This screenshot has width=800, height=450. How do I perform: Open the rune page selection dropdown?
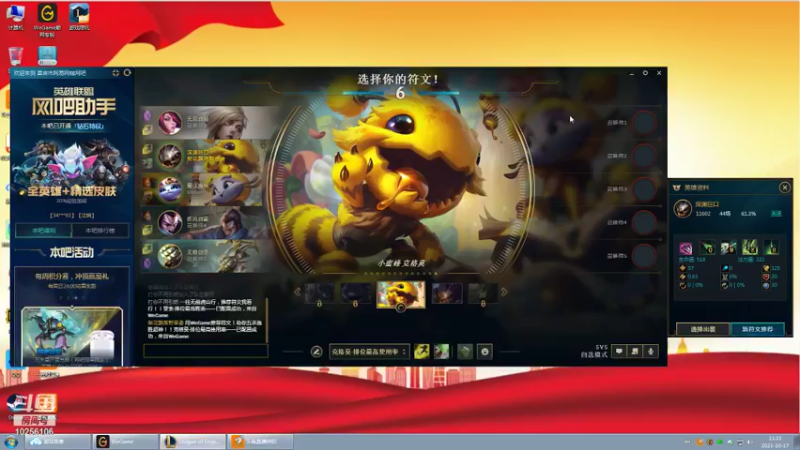(x=369, y=352)
